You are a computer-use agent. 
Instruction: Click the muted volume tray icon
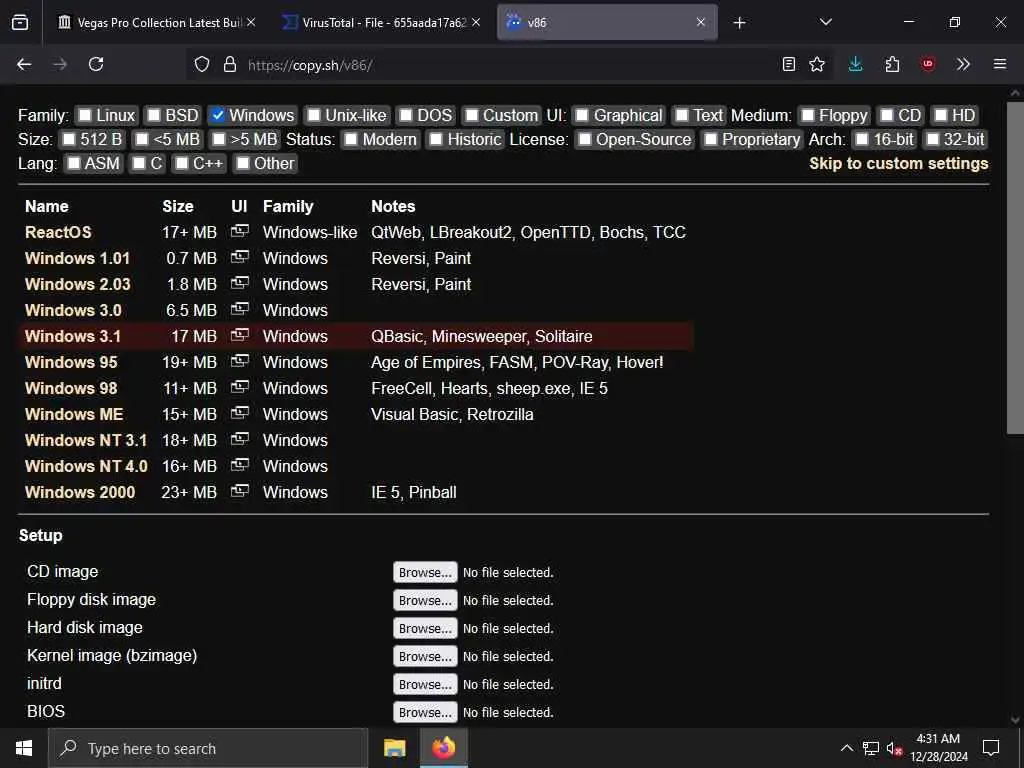tap(894, 748)
